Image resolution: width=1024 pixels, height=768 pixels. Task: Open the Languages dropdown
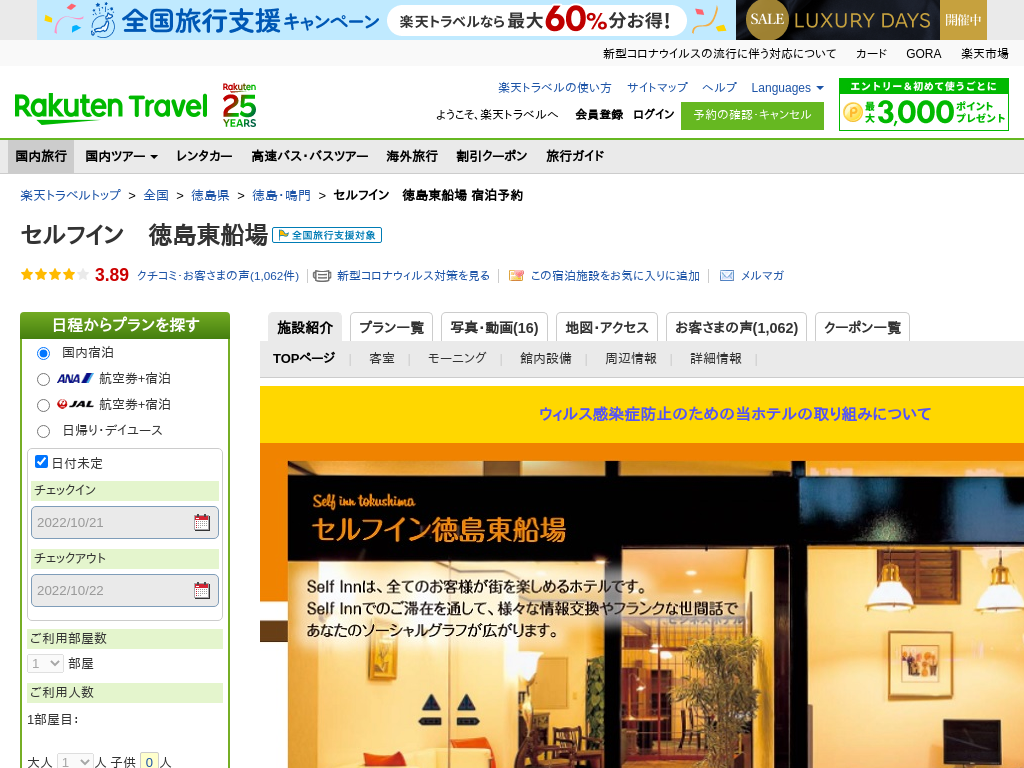(788, 88)
